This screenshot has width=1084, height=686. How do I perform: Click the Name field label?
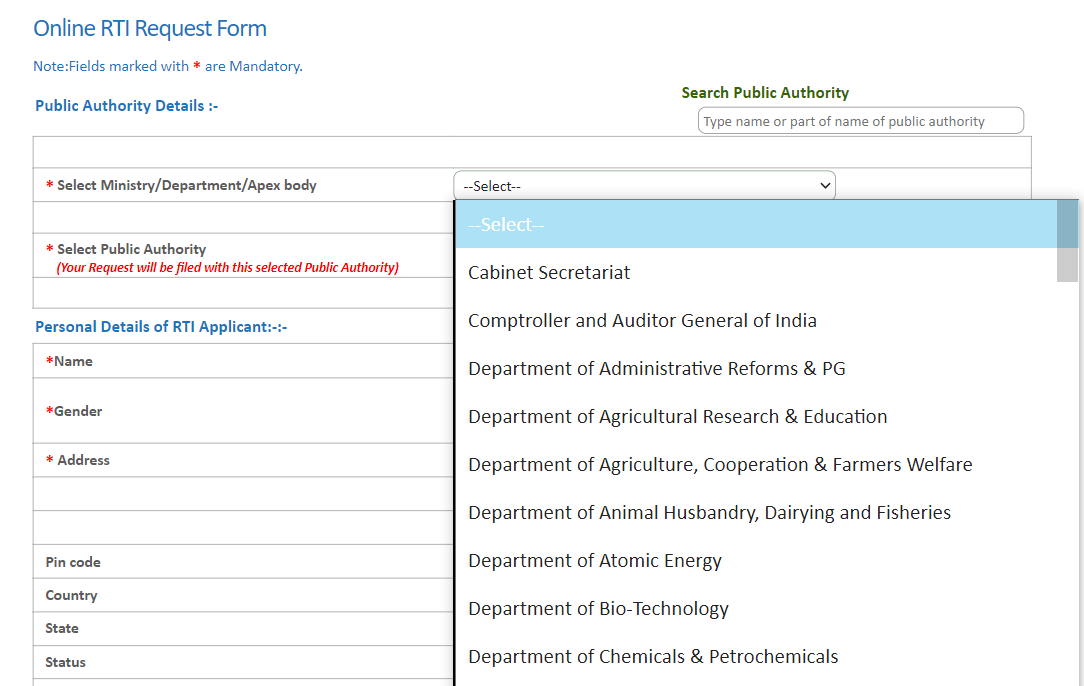pos(73,361)
